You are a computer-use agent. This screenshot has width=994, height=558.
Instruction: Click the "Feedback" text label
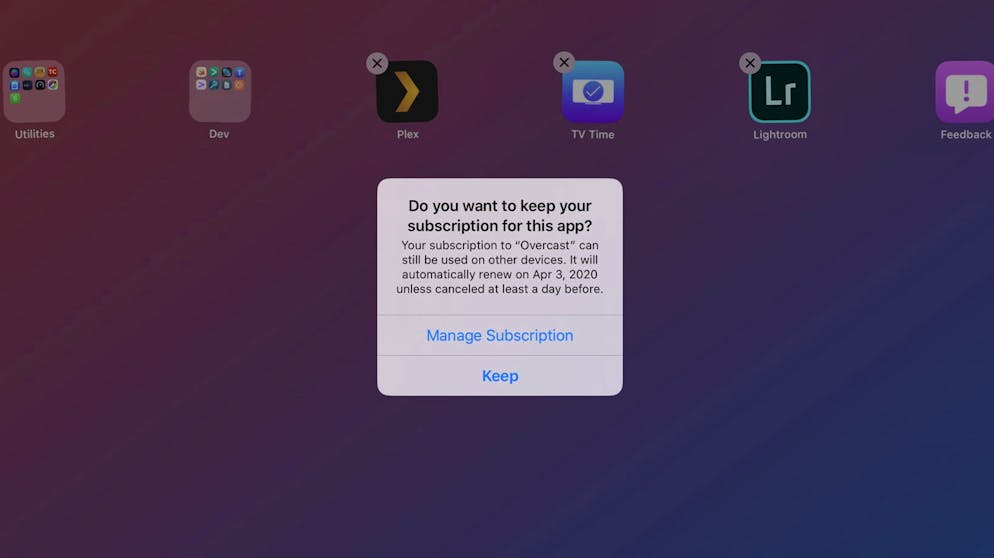click(965, 134)
